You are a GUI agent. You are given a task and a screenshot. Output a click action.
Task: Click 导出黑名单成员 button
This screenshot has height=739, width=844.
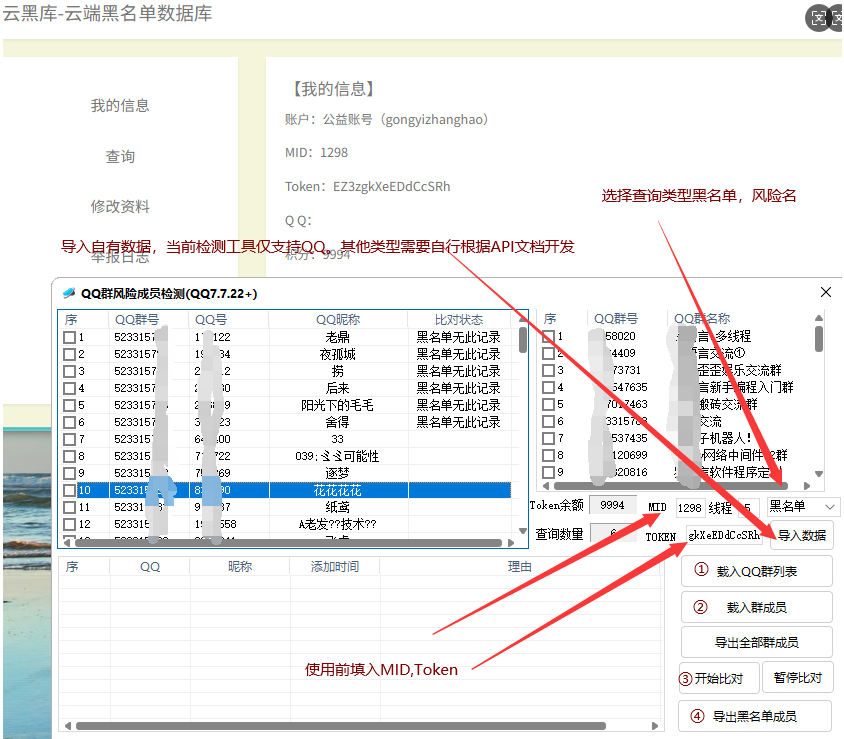pos(755,716)
